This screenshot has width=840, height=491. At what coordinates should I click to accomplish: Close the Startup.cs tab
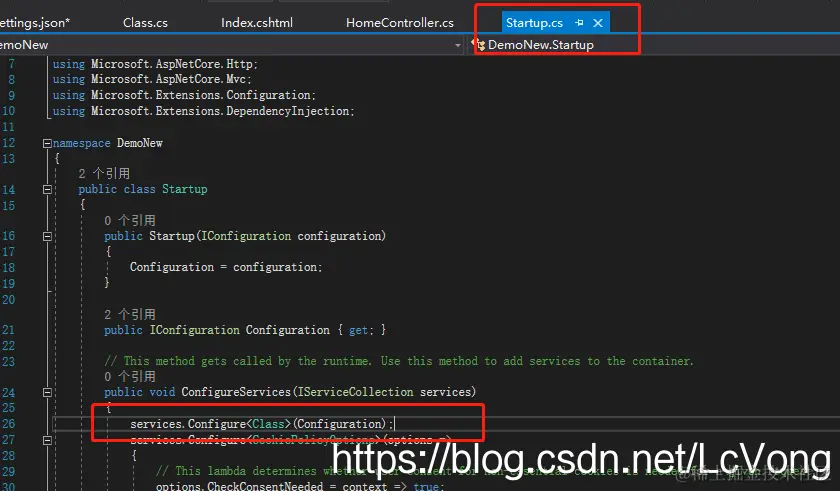(x=598, y=23)
